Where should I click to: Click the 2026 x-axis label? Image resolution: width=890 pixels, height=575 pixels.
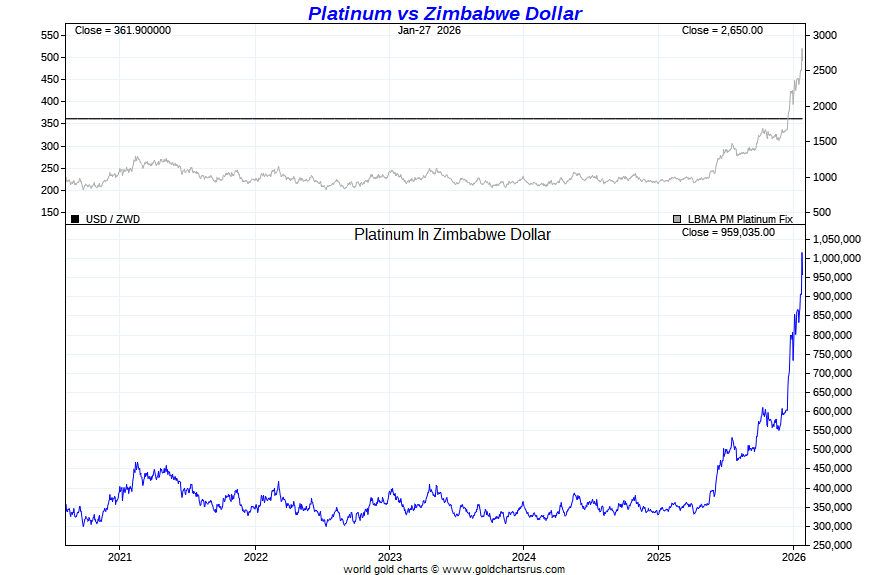pos(793,557)
